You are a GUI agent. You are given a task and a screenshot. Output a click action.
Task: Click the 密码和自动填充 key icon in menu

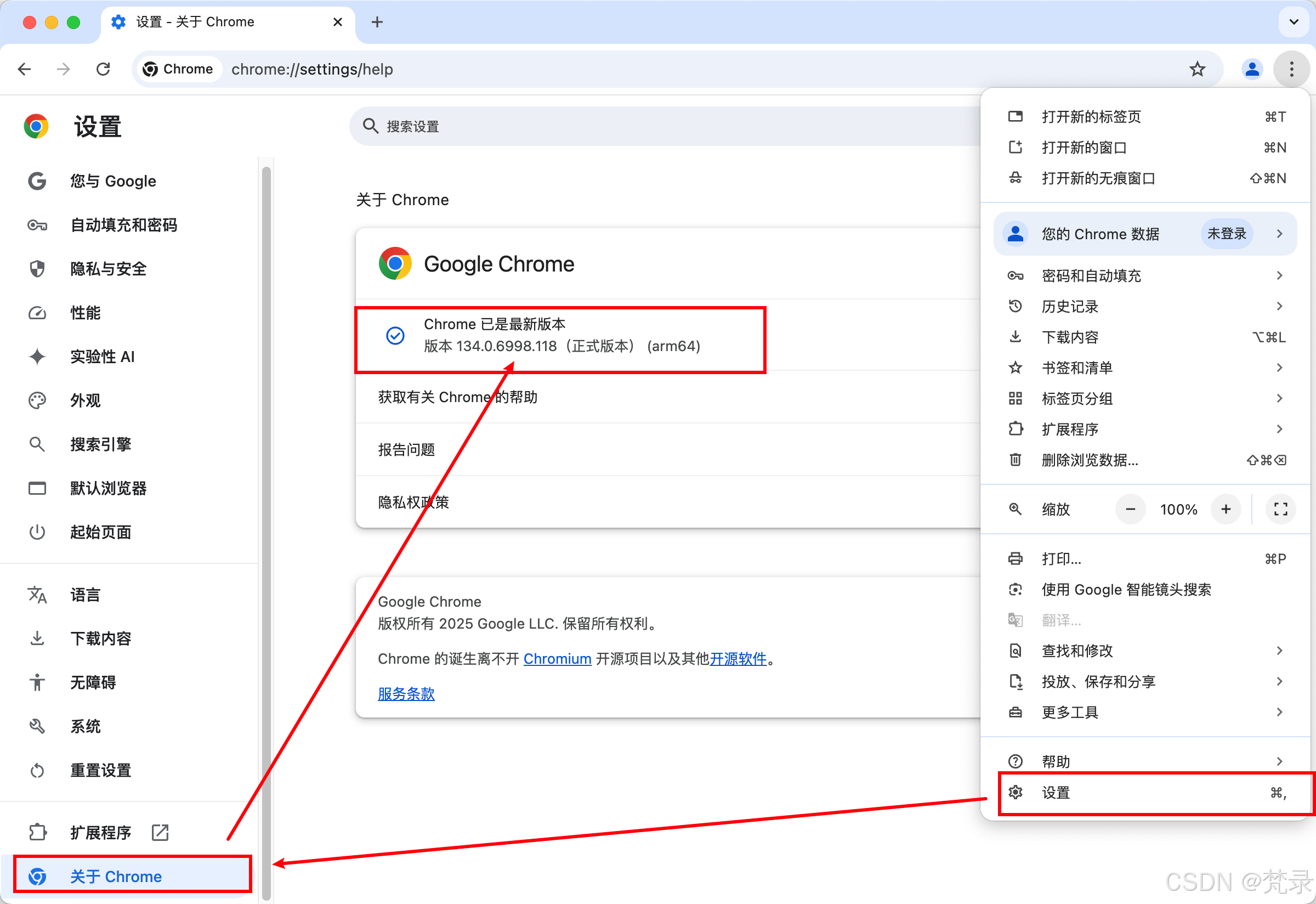tap(1016, 276)
